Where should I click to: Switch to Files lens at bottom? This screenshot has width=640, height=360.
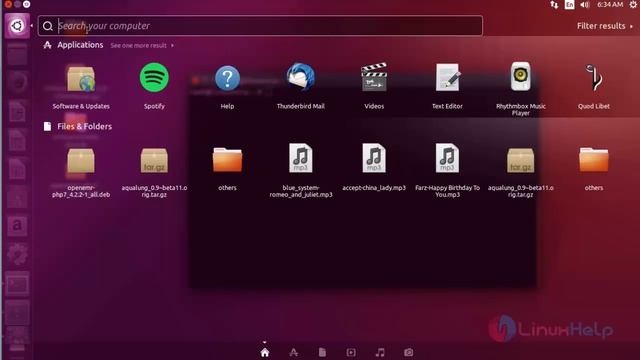tap(322, 352)
